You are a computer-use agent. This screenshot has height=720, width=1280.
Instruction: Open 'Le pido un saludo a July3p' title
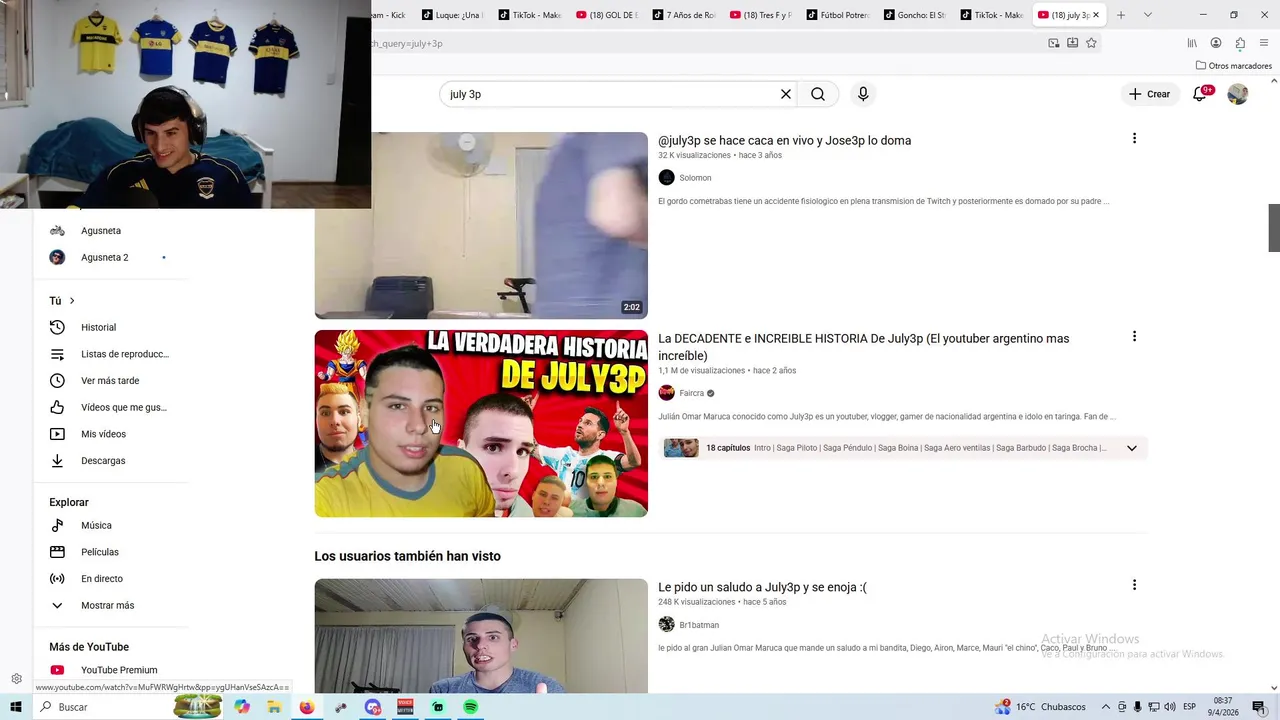point(762,587)
